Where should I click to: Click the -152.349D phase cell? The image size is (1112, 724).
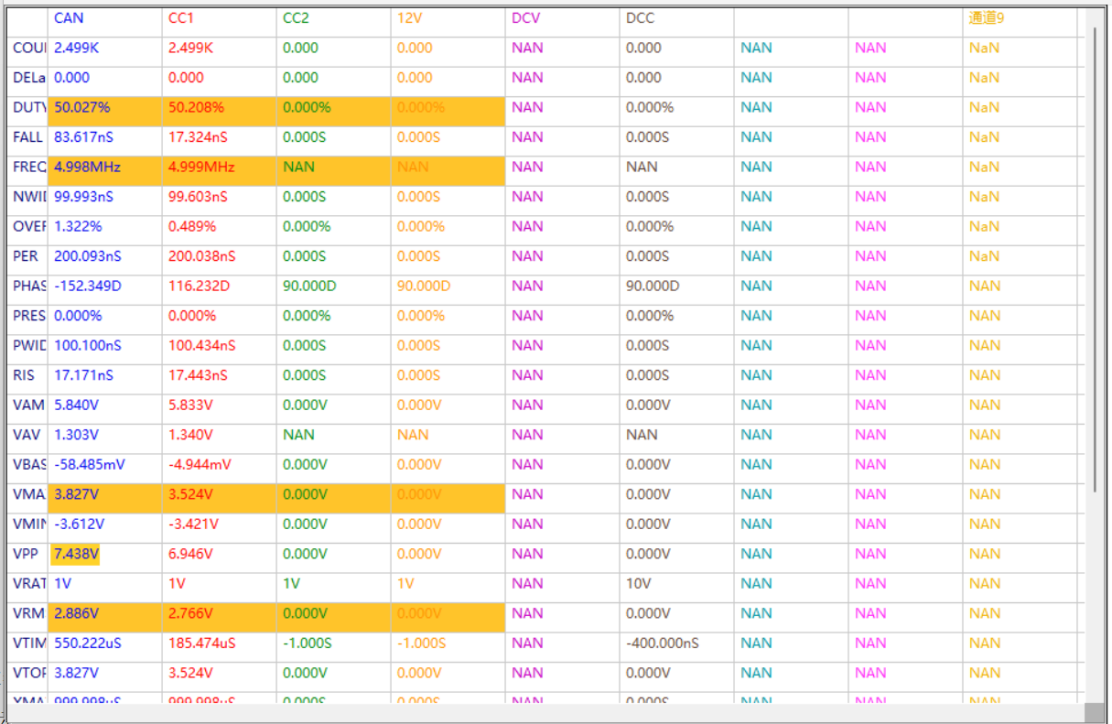(x=88, y=286)
